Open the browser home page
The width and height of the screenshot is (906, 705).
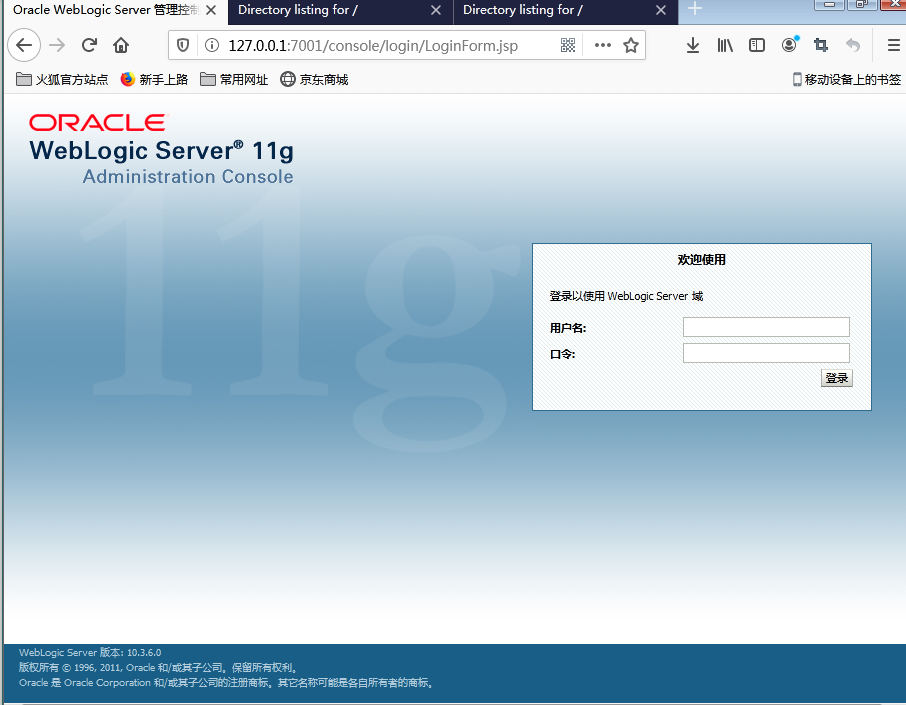coord(121,45)
